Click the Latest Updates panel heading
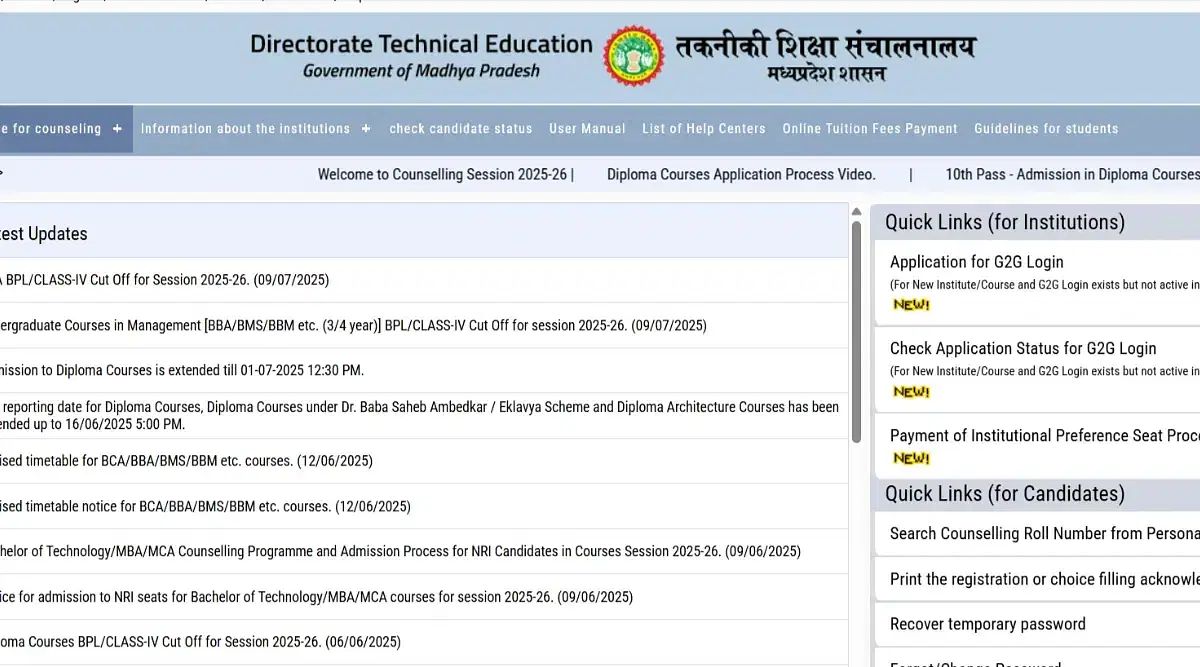Viewport: 1200px width, 667px height. click(x=43, y=233)
